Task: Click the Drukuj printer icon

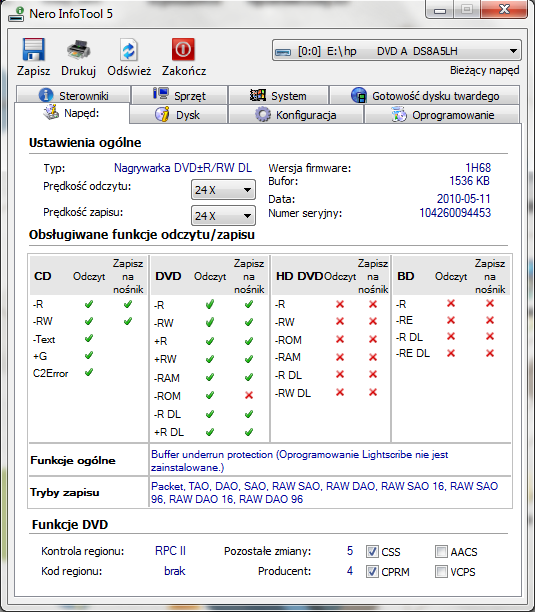Action: pyautogui.click(x=78, y=50)
